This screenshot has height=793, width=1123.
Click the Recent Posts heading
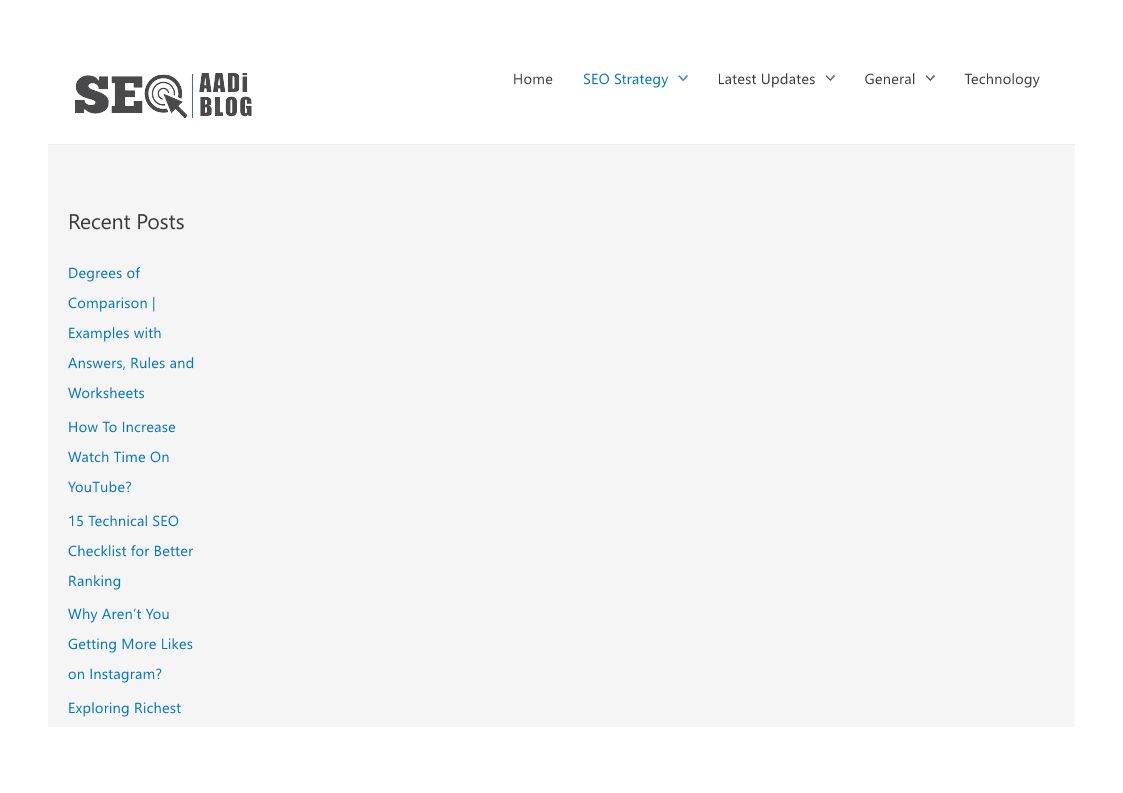126,222
